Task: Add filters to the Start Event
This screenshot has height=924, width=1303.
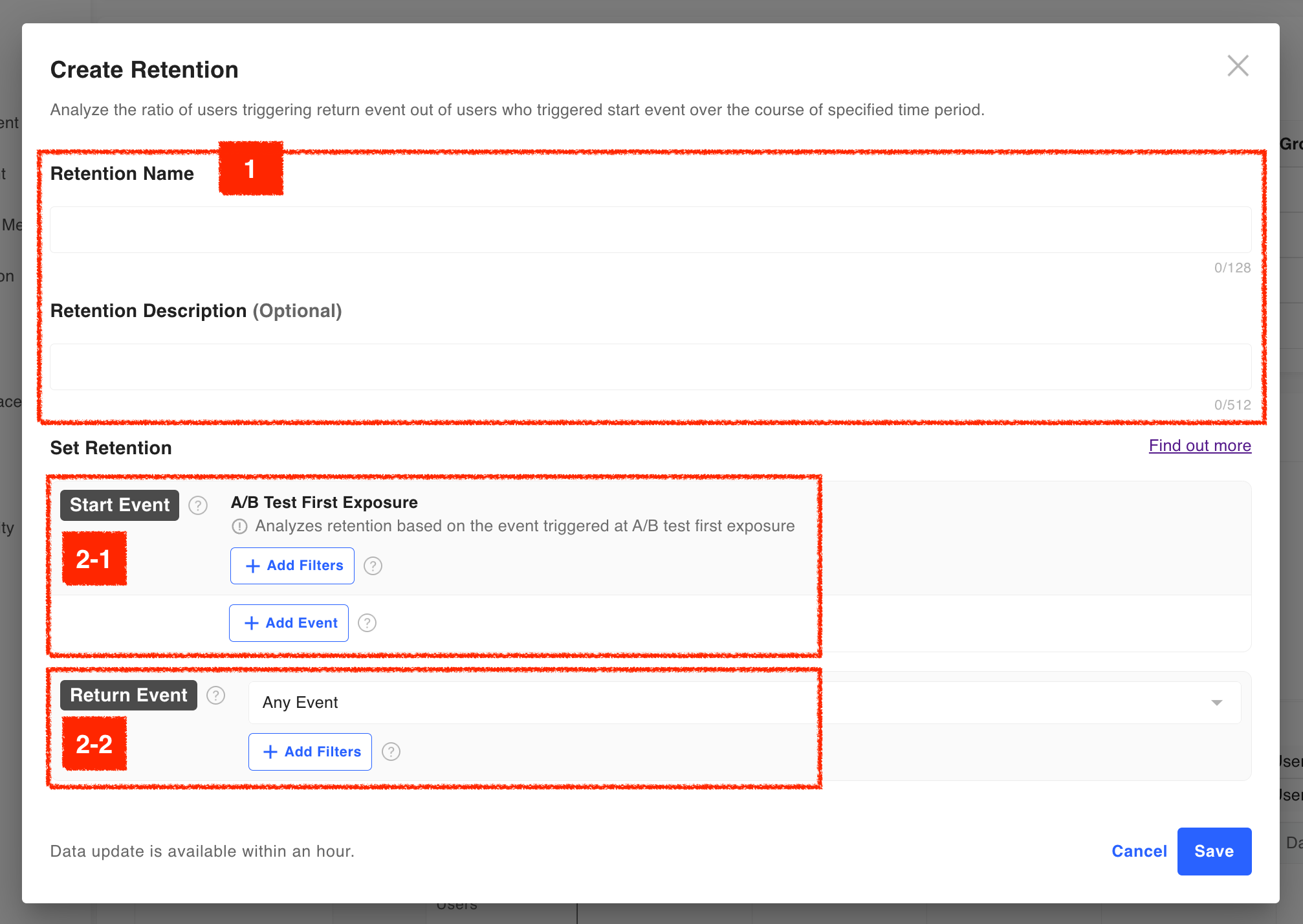Action: [x=292, y=566]
